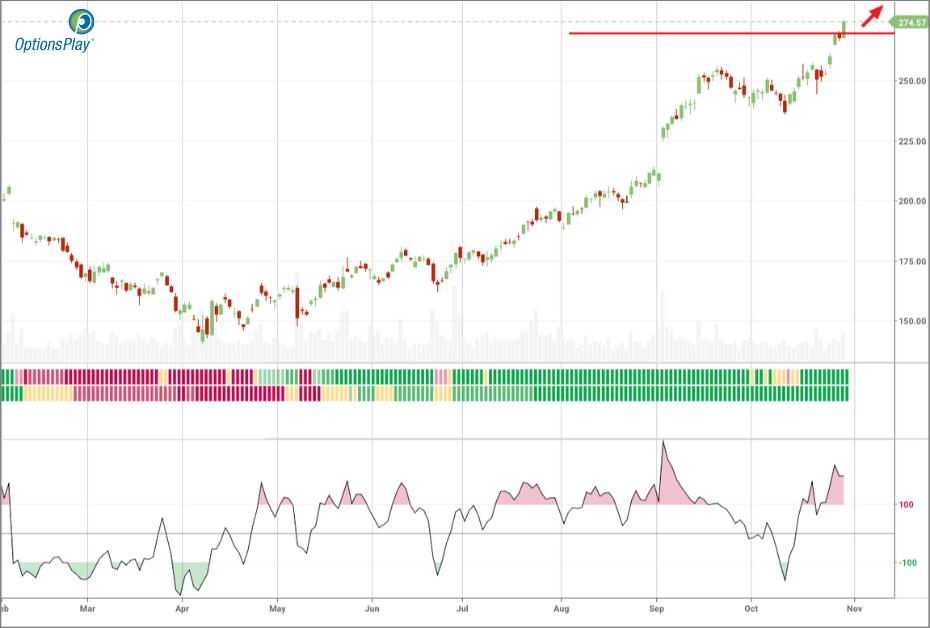
Task: Click the tallest oscillator spike in early September
Action: 662,441
